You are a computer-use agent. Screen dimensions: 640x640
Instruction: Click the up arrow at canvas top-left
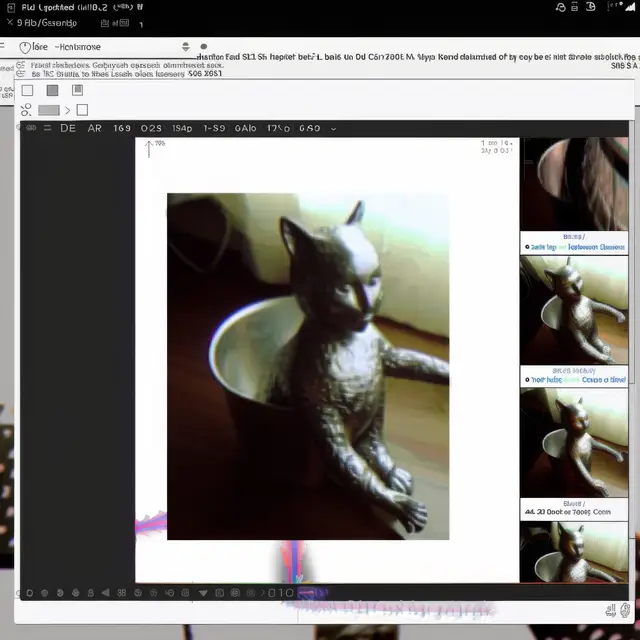pos(149,149)
